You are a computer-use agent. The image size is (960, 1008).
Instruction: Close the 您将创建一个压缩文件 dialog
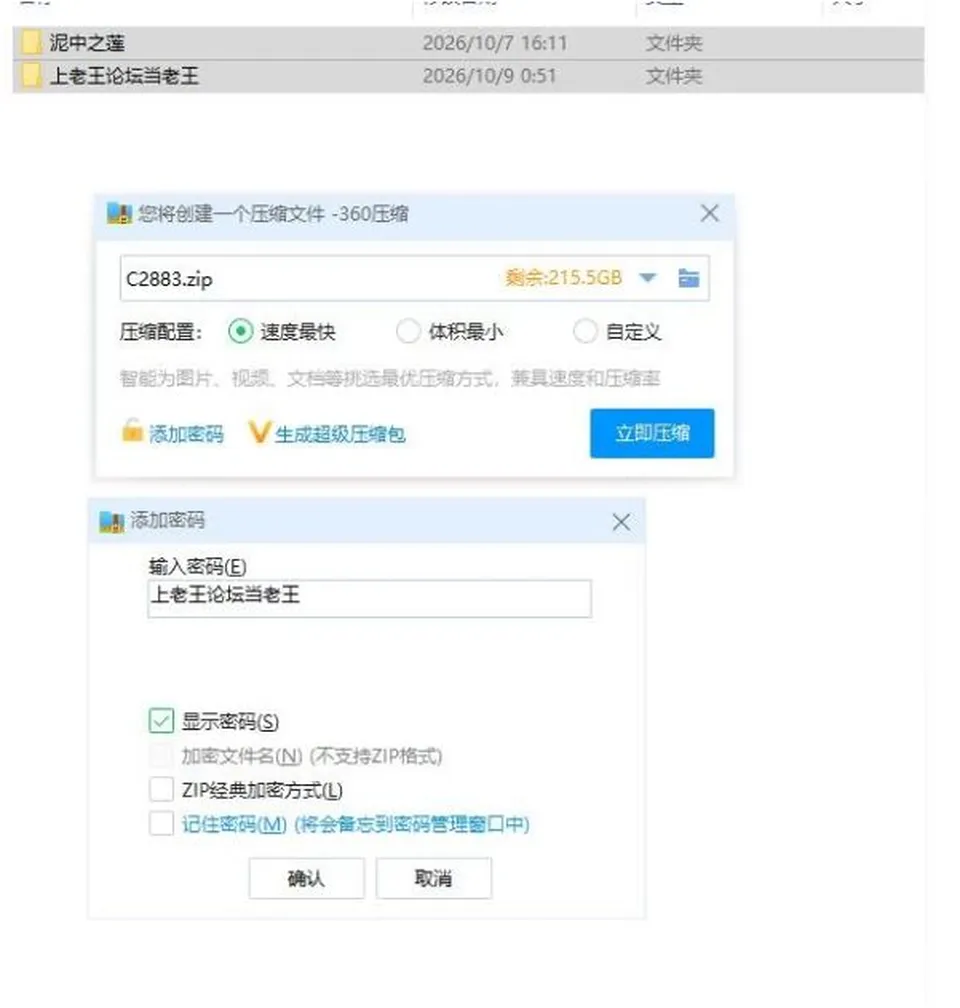coord(709,213)
